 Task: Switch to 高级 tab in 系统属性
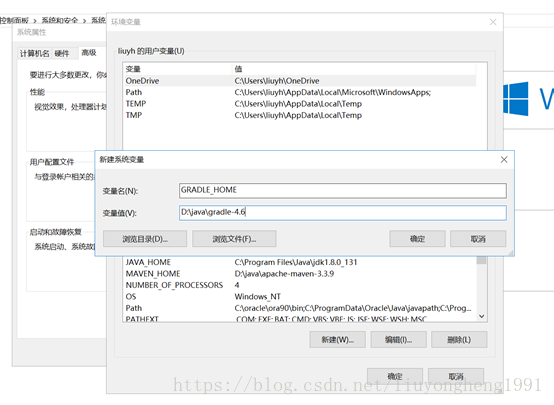(x=89, y=53)
